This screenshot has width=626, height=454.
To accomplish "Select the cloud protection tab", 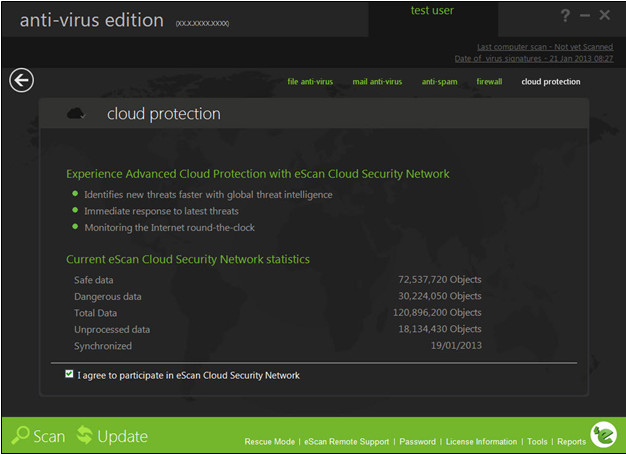I will click(551, 81).
